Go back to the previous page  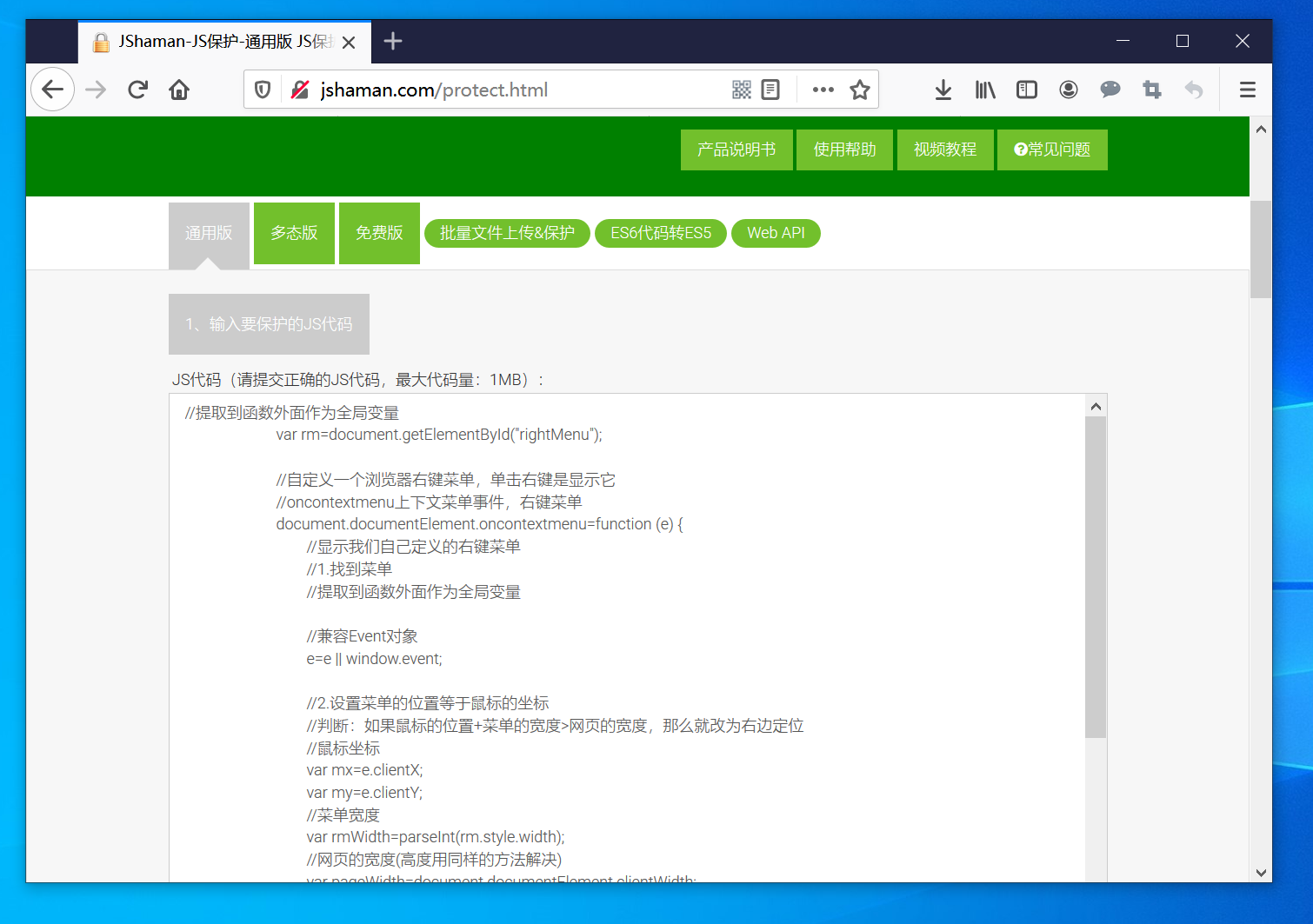pos(53,90)
